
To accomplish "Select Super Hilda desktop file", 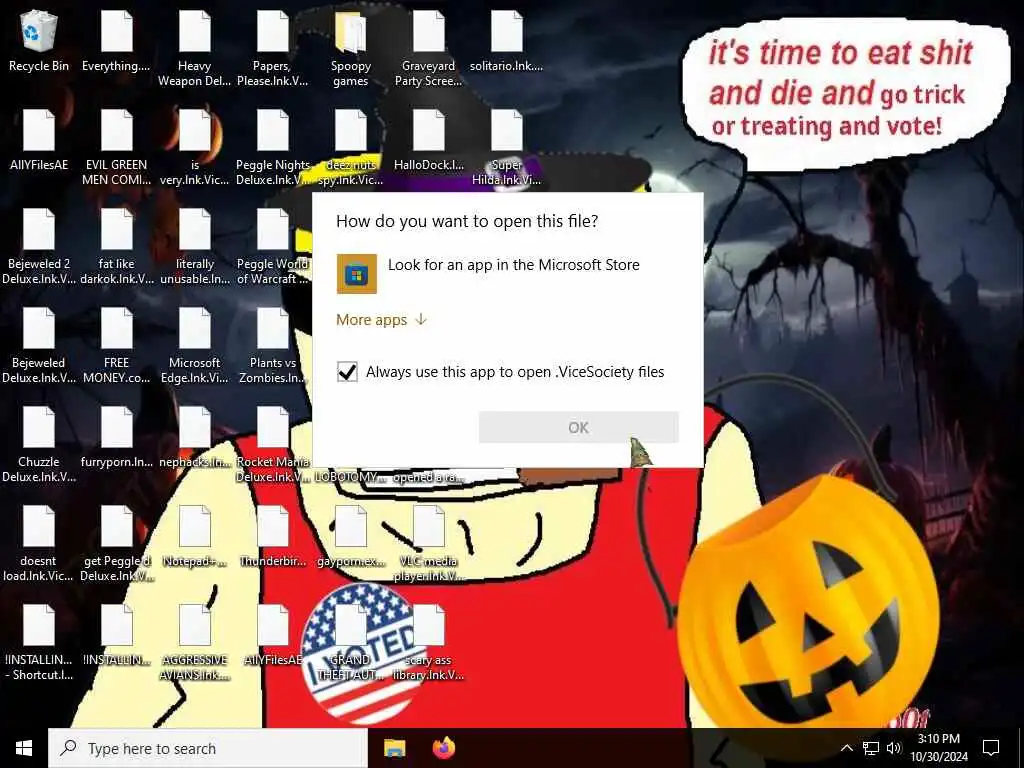I will pyautogui.click(x=507, y=148).
